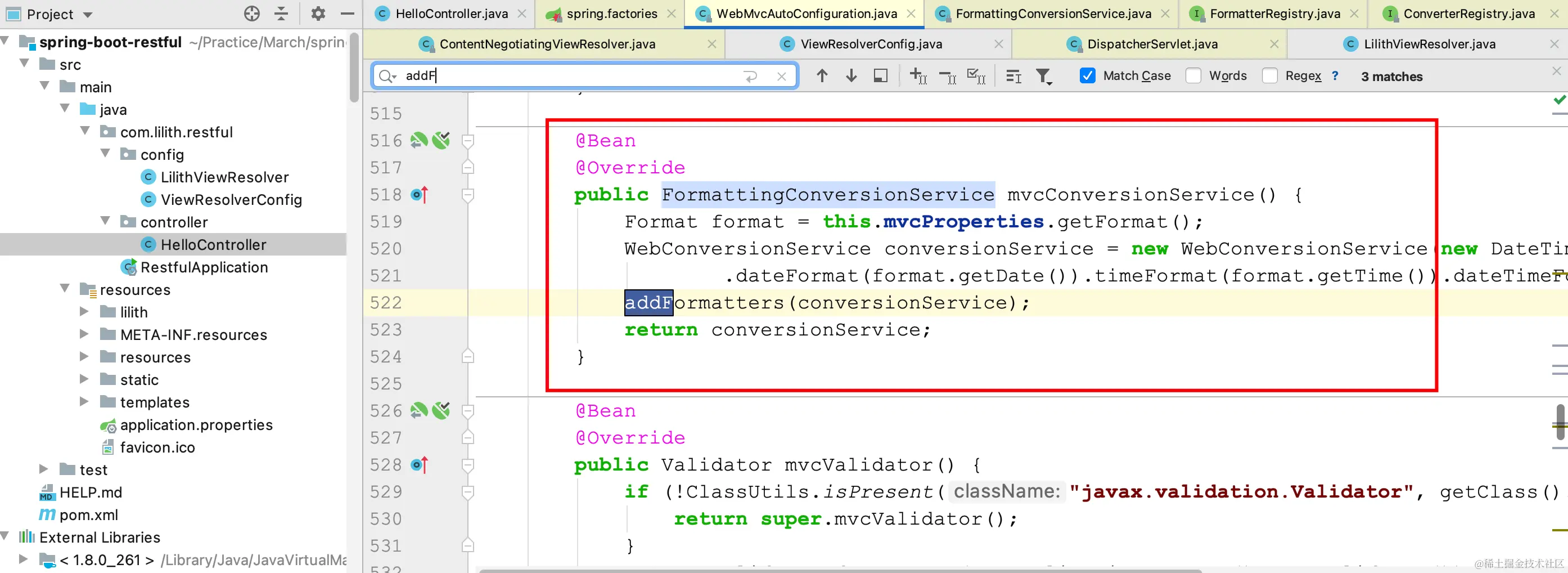Screen dimensions: 1568x573
Task: Expand the lilith resources folder
Action: coord(84,311)
